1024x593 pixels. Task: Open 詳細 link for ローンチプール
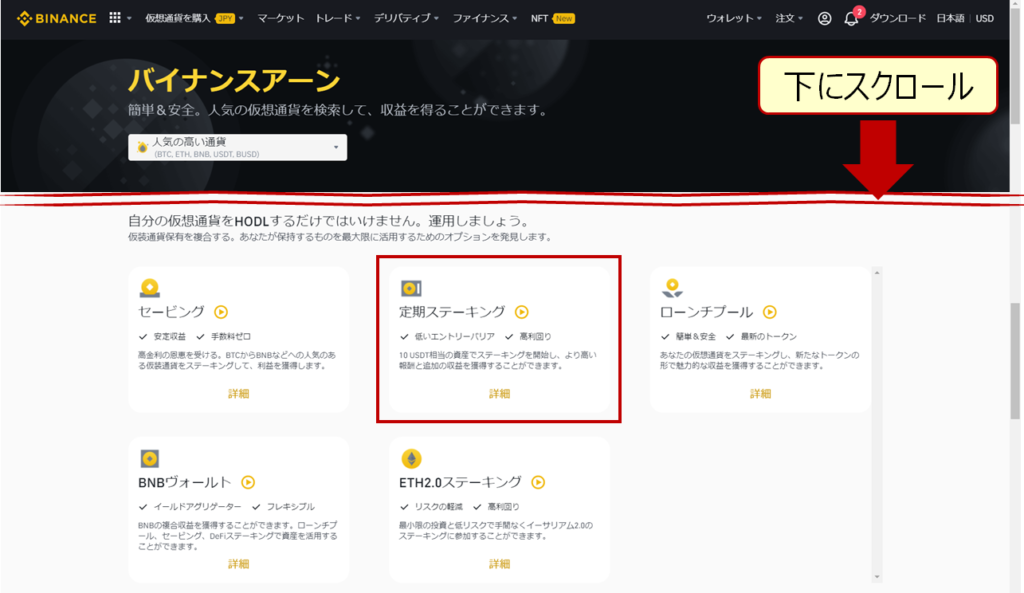pyautogui.click(x=760, y=393)
